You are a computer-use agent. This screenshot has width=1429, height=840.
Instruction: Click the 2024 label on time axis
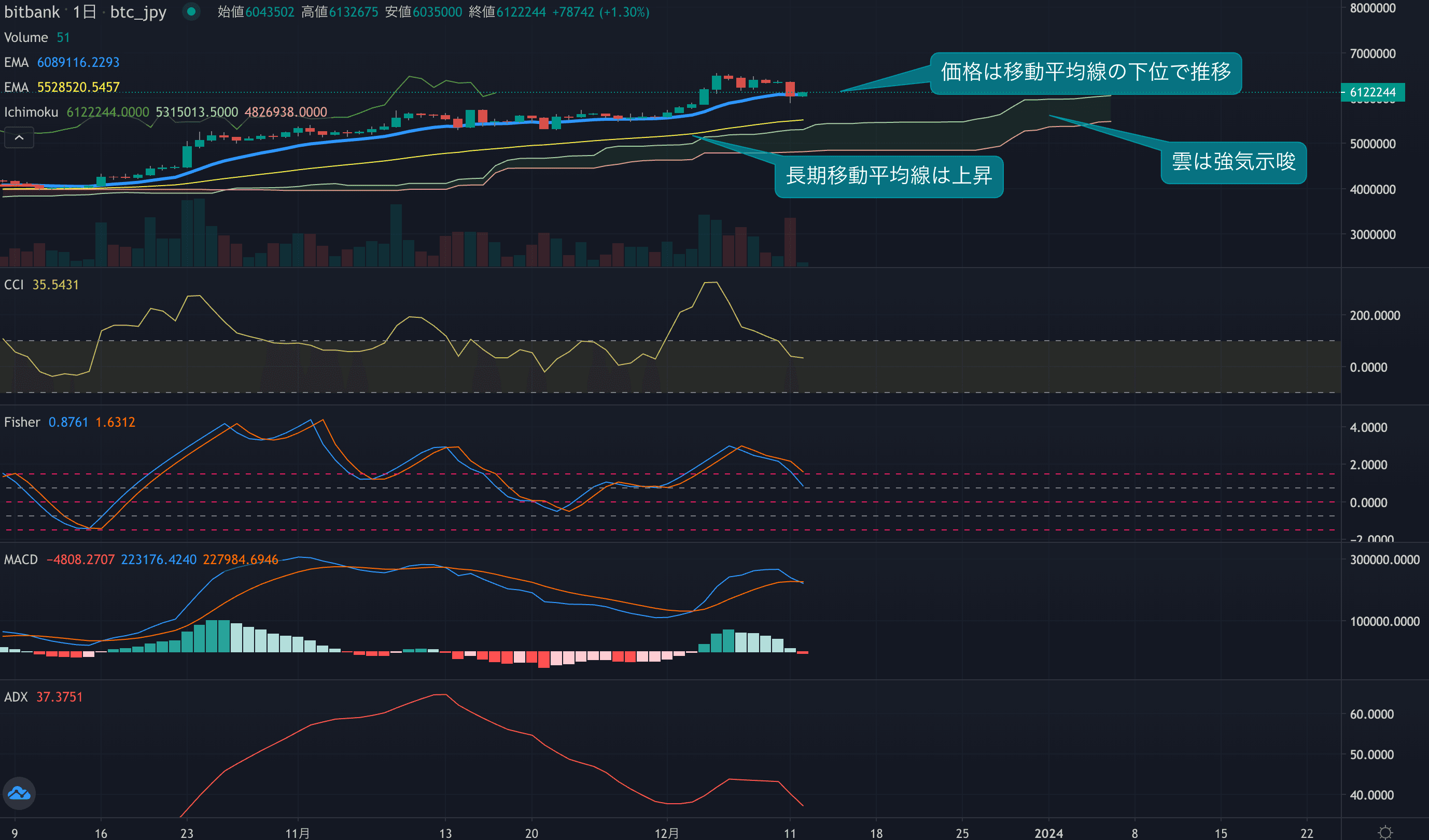1048,833
